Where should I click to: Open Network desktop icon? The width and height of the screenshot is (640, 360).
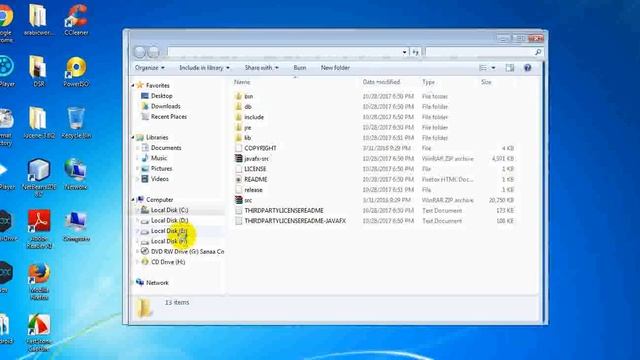pos(76,174)
